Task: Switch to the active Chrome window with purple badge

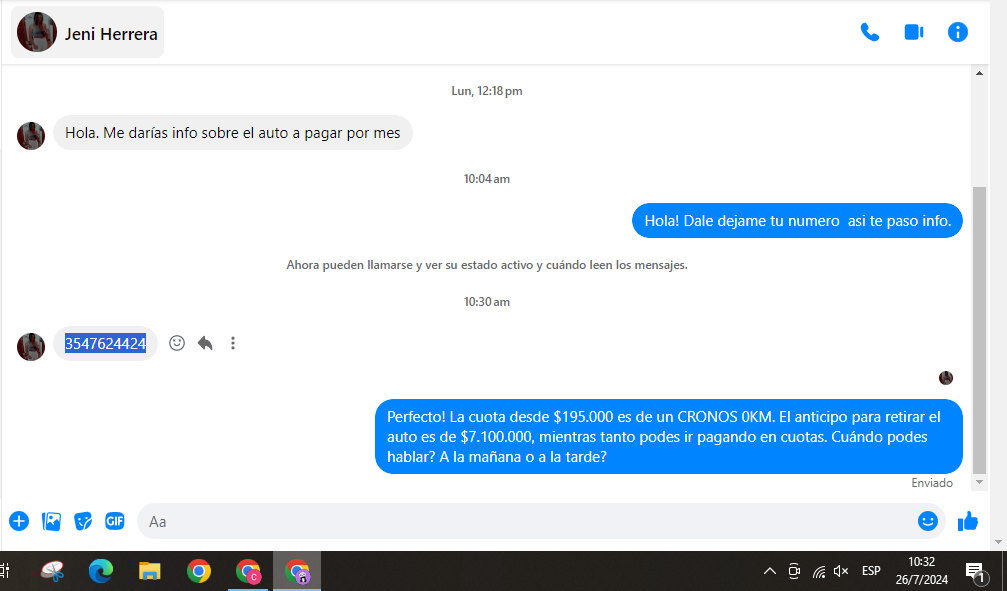Action: pos(297,571)
